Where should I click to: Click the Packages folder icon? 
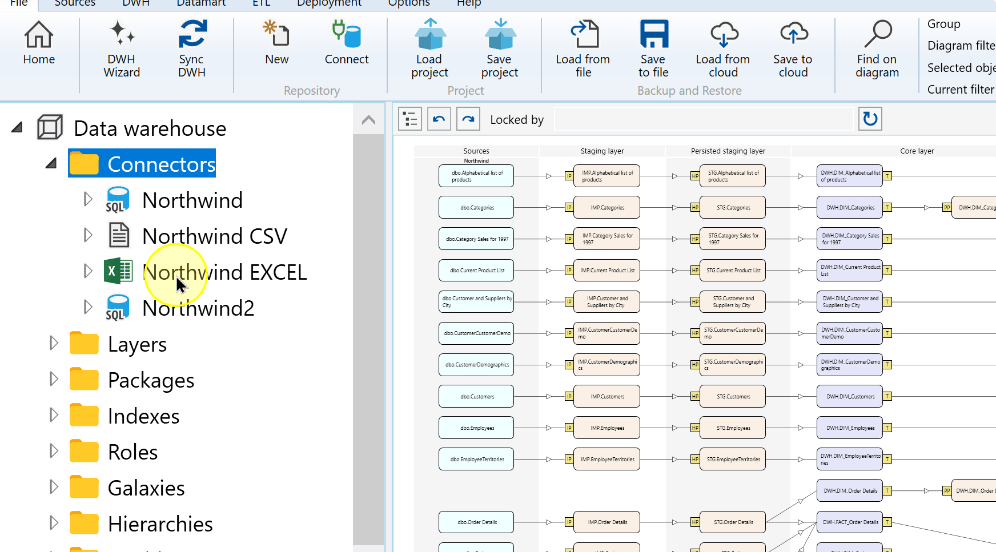coord(84,379)
